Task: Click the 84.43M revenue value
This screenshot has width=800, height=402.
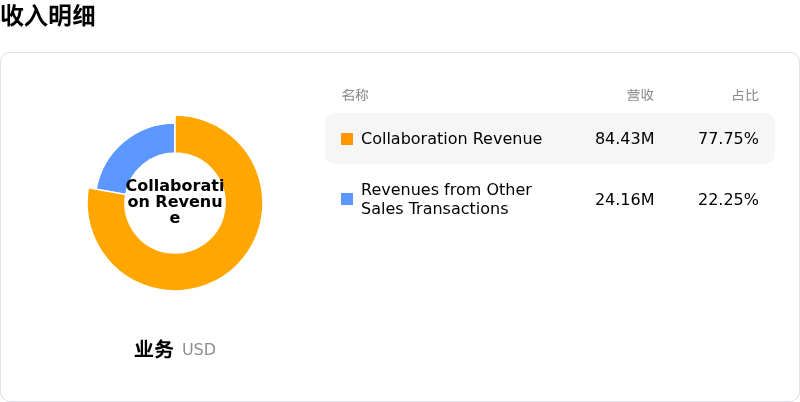Action: pos(624,139)
